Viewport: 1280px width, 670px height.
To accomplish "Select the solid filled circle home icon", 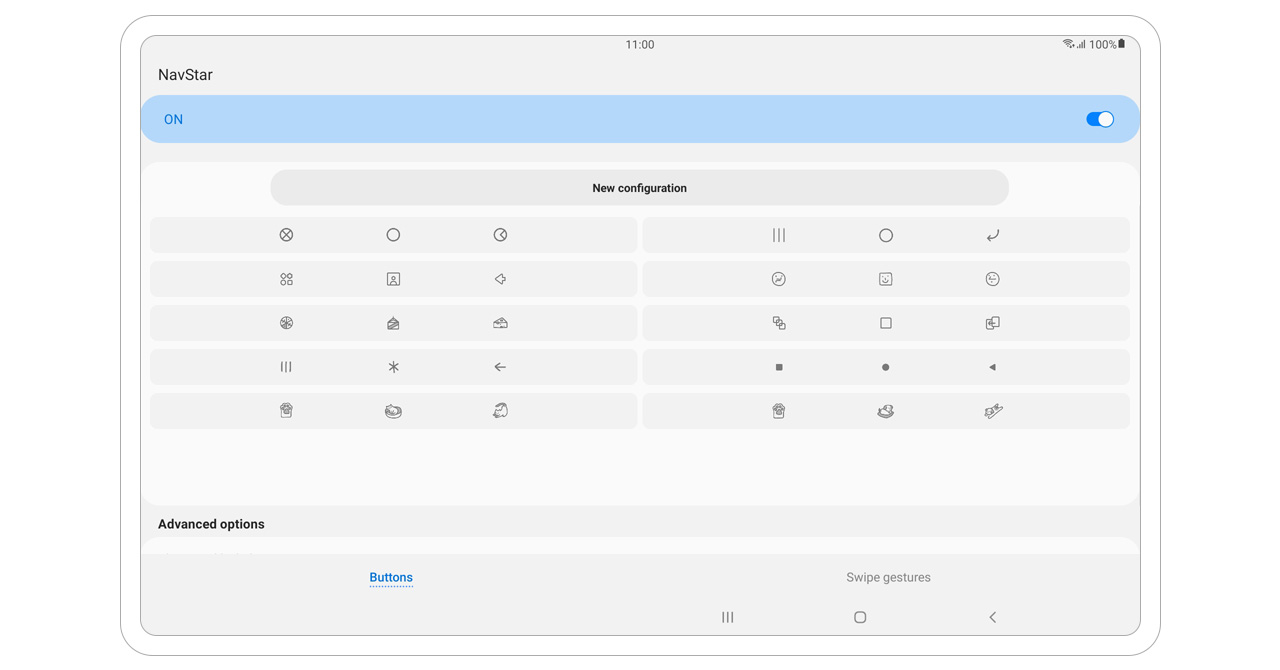I will tap(885, 367).
